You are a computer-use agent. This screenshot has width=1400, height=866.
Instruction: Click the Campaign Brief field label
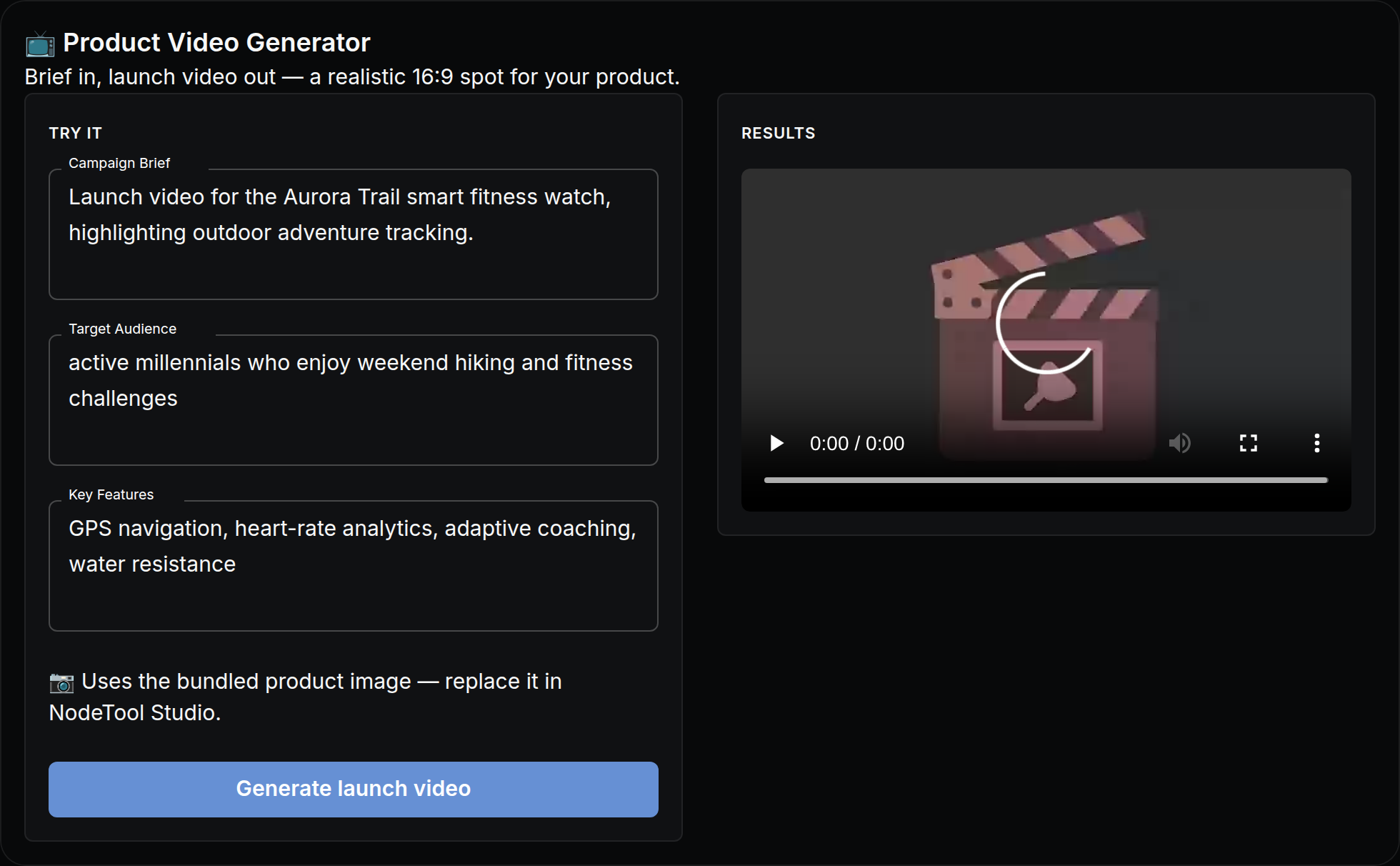coord(119,163)
